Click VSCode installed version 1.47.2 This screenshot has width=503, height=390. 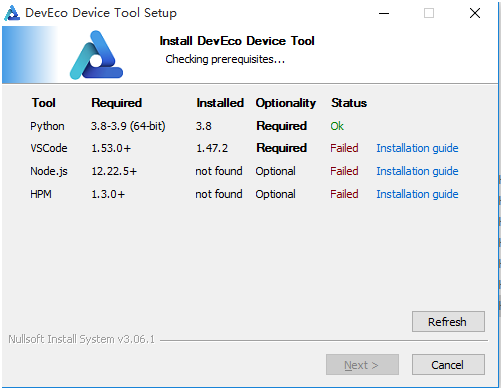pos(212,148)
